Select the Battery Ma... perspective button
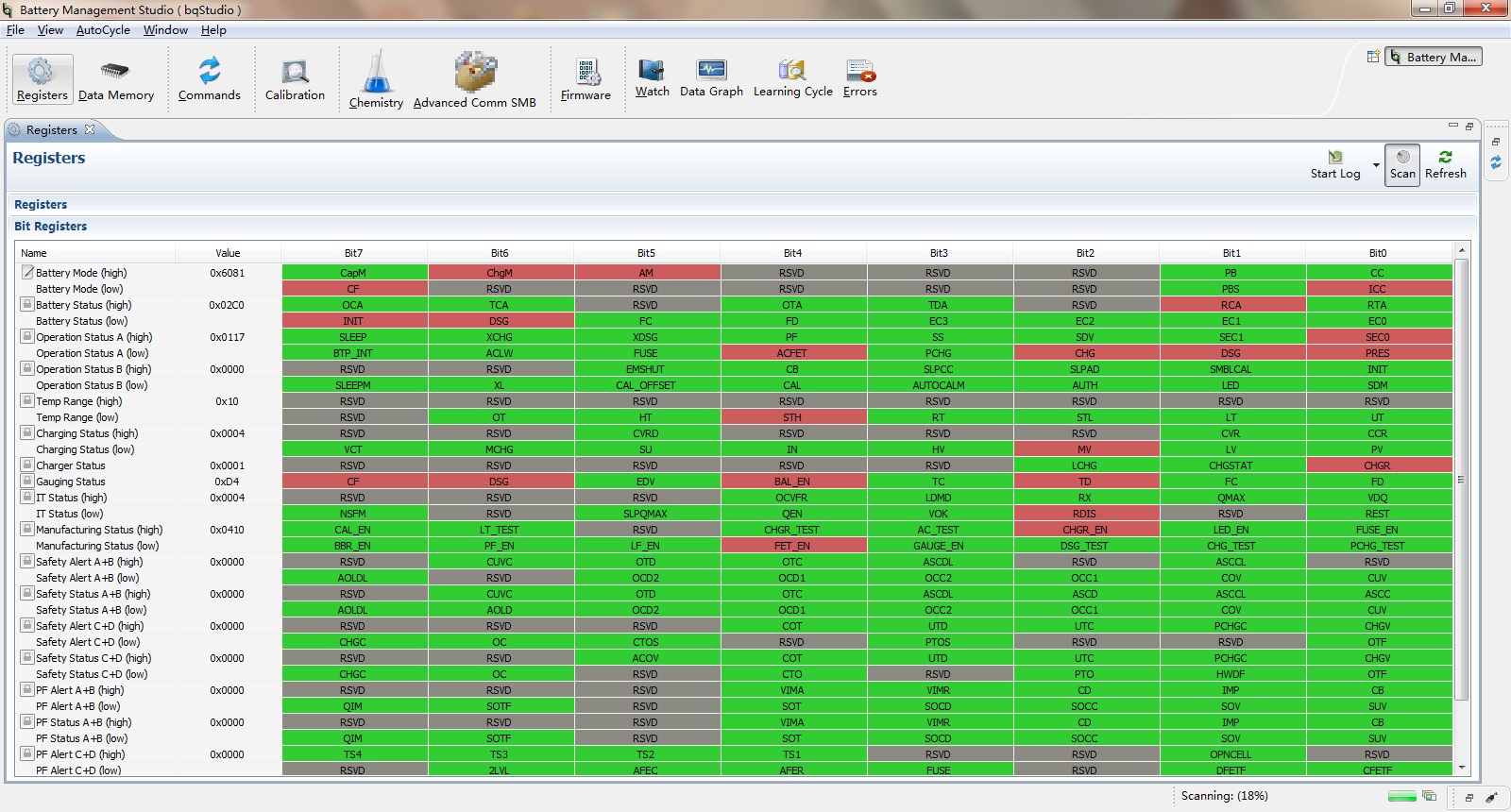Image resolution: width=1511 pixels, height=812 pixels. click(x=1434, y=57)
